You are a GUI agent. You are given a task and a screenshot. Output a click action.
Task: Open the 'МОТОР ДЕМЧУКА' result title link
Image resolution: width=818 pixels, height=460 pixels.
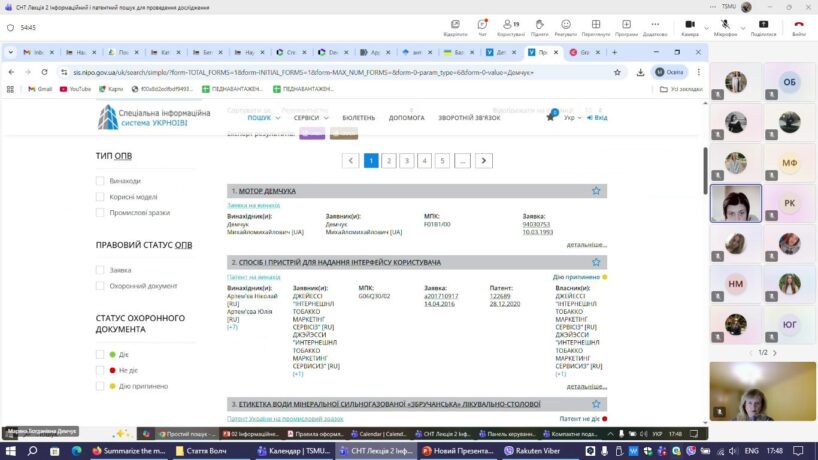coord(267,191)
